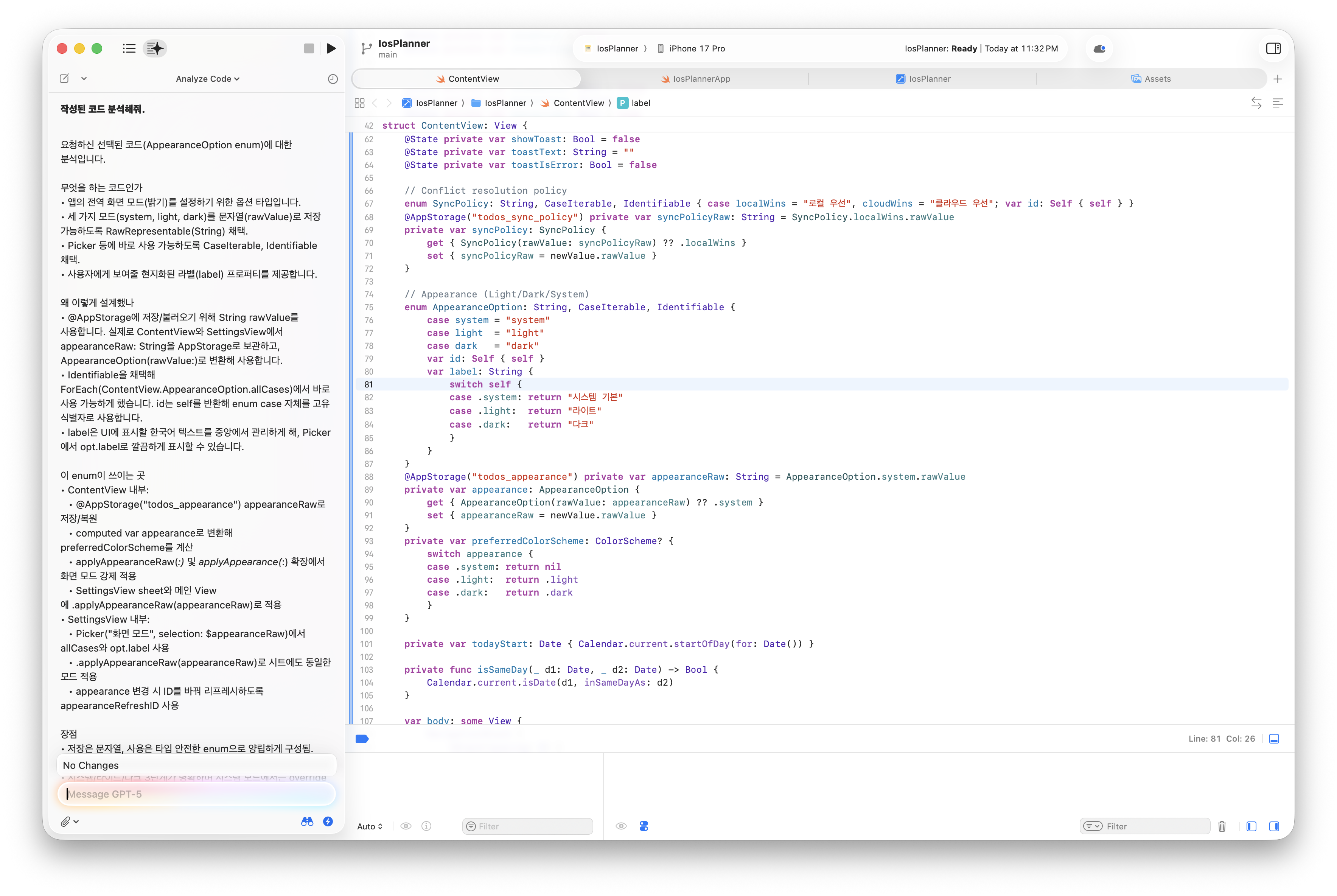Clear console with the trash icon
This screenshot has width=1337, height=896.
tap(1222, 826)
